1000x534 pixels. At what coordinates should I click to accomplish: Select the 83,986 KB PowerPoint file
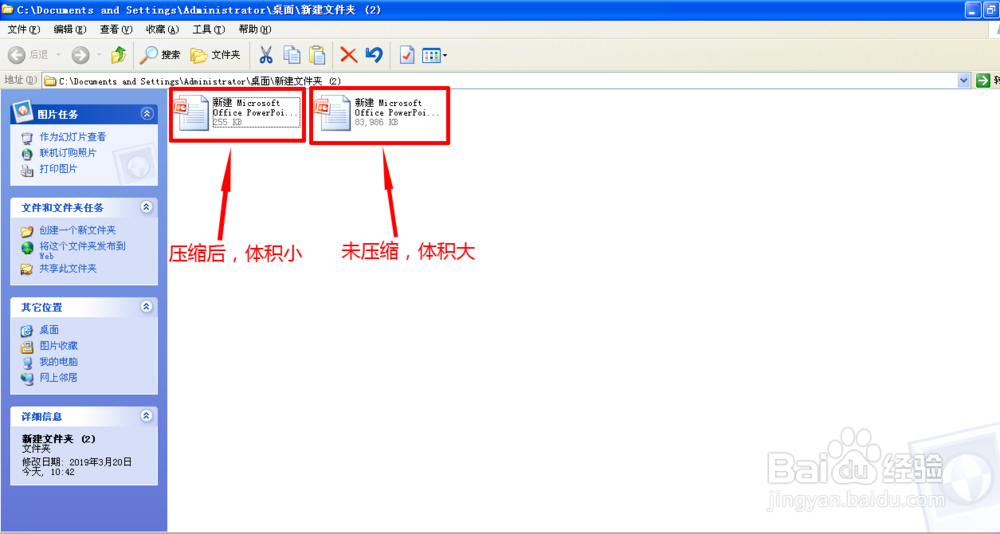[378, 113]
